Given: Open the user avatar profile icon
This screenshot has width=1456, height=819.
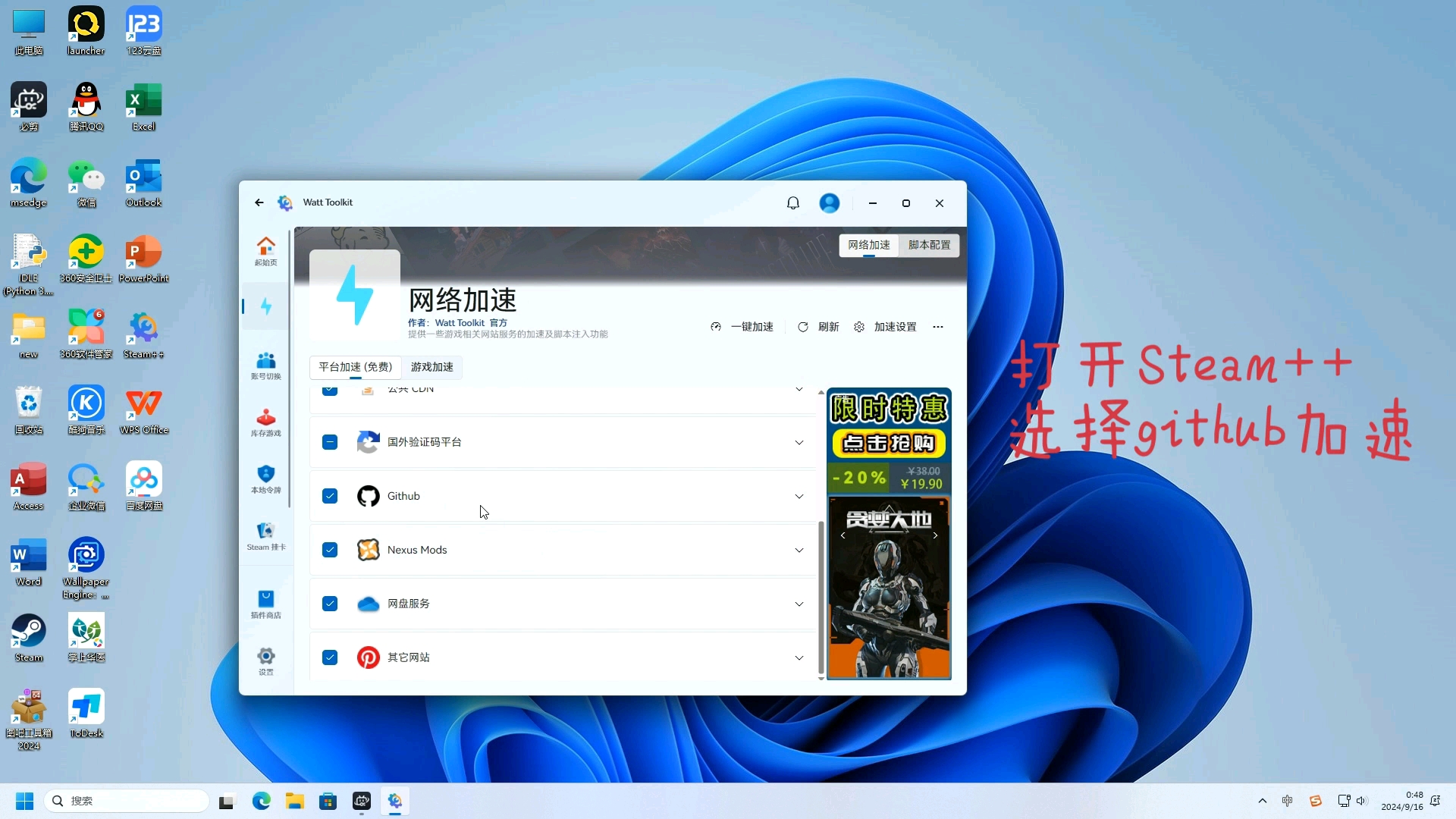Looking at the screenshot, I should tap(829, 203).
